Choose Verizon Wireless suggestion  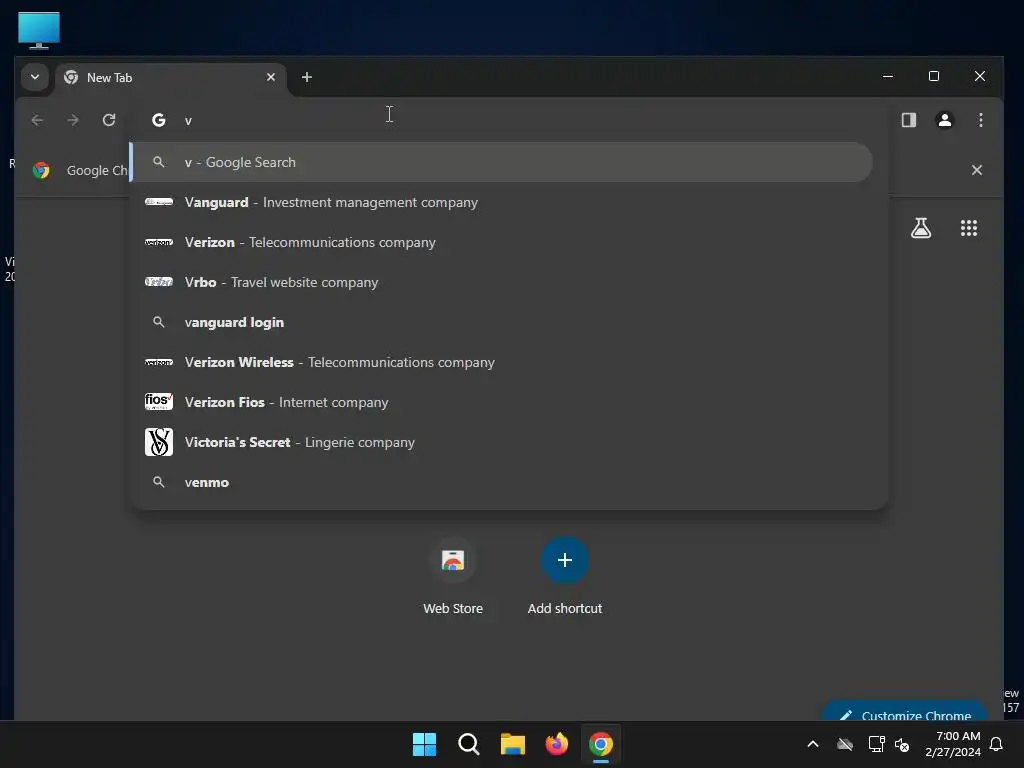click(502, 362)
